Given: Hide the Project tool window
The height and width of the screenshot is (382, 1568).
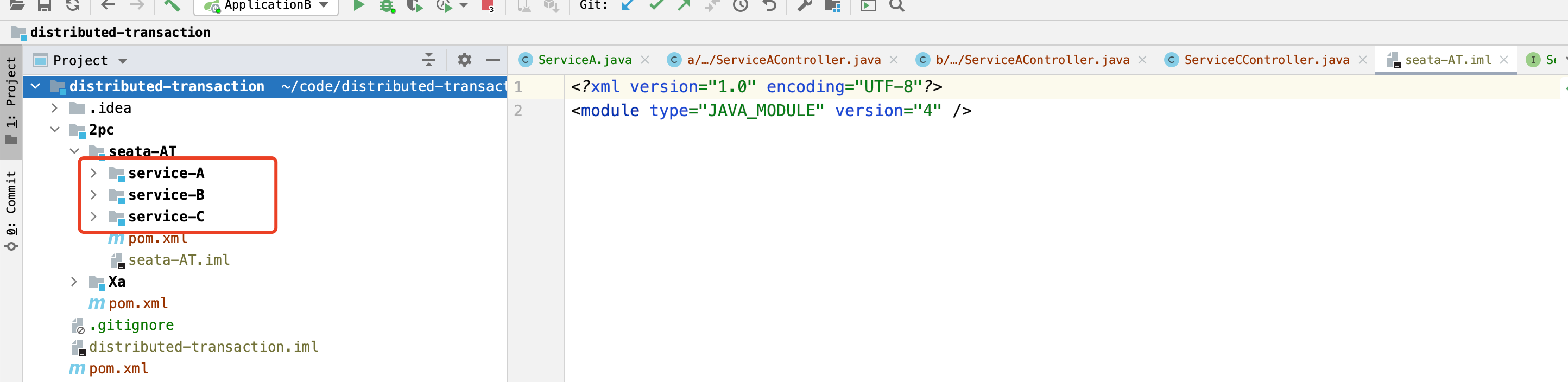Looking at the screenshot, I should pyautogui.click(x=493, y=60).
